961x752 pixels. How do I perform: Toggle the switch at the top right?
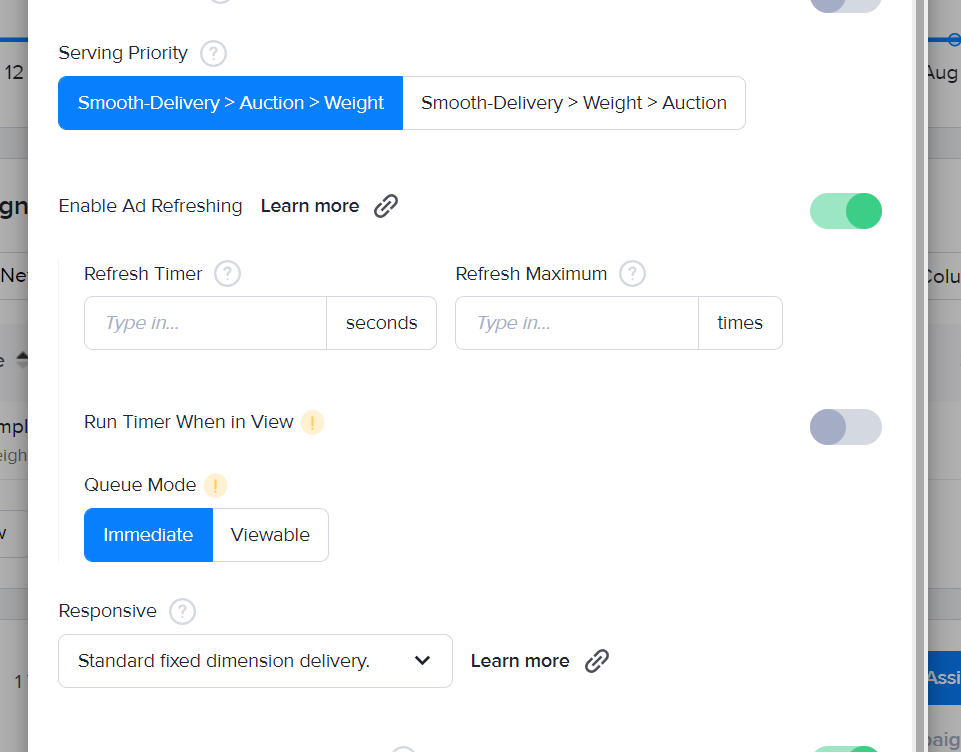845,6
